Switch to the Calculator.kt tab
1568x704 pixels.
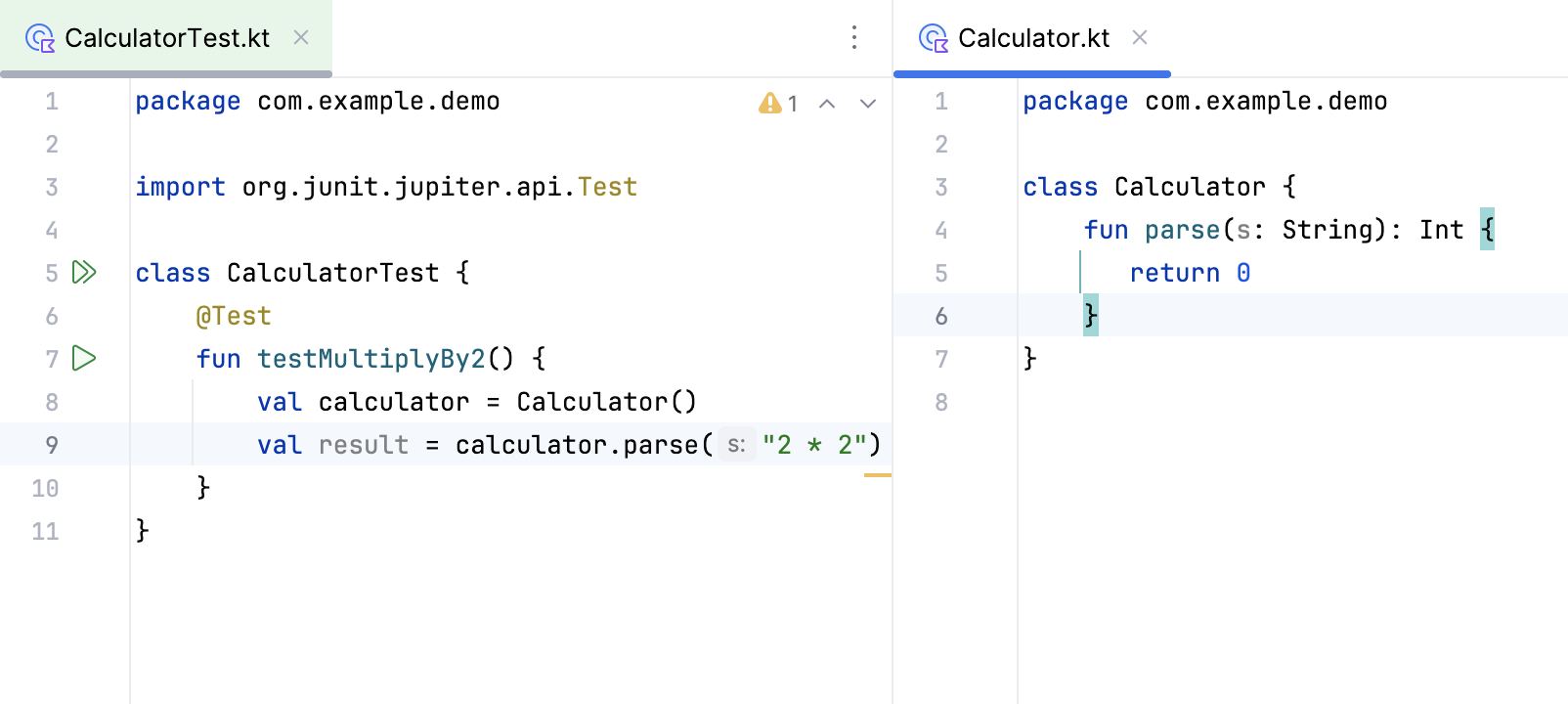tap(1033, 38)
